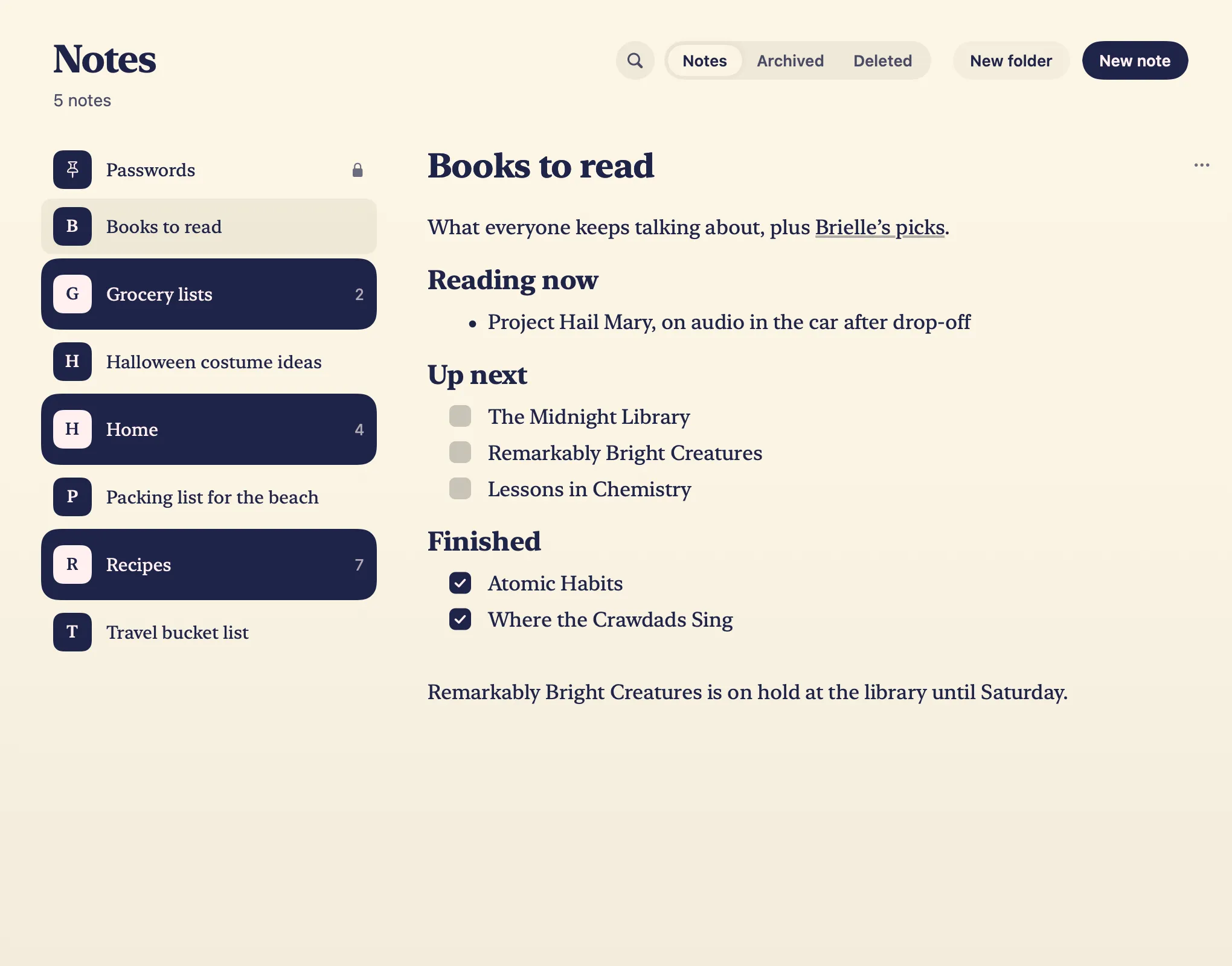Click the Up next heading

pos(477,375)
